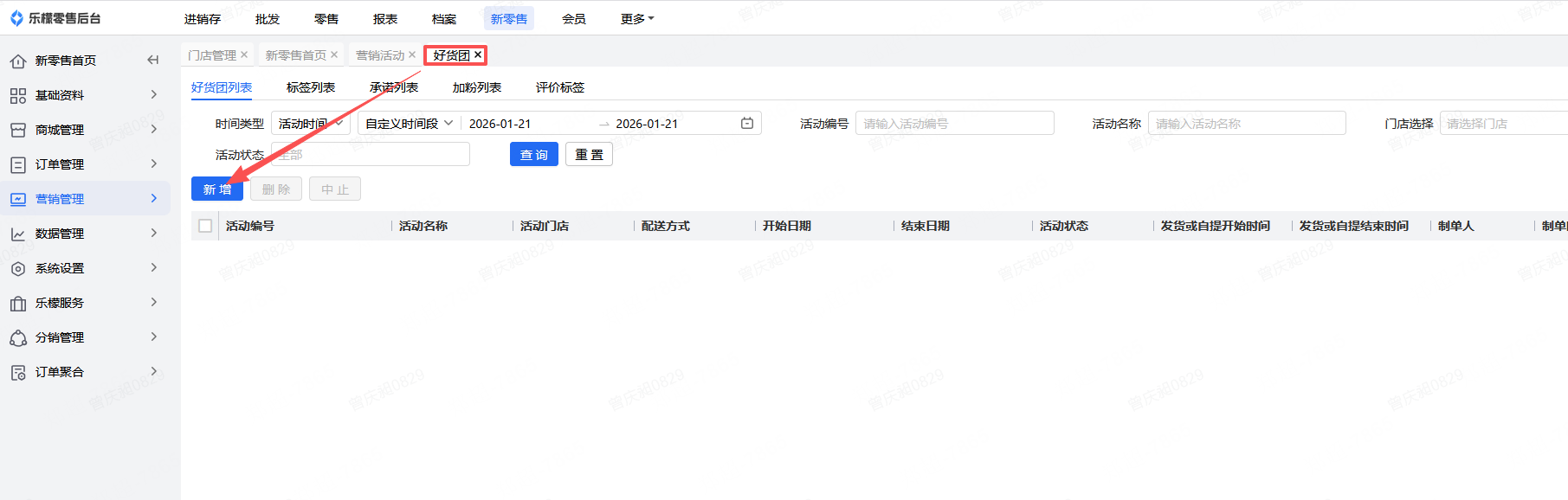The height and width of the screenshot is (500, 1568).
Task: Open the 档案 top menu
Action: (x=444, y=18)
